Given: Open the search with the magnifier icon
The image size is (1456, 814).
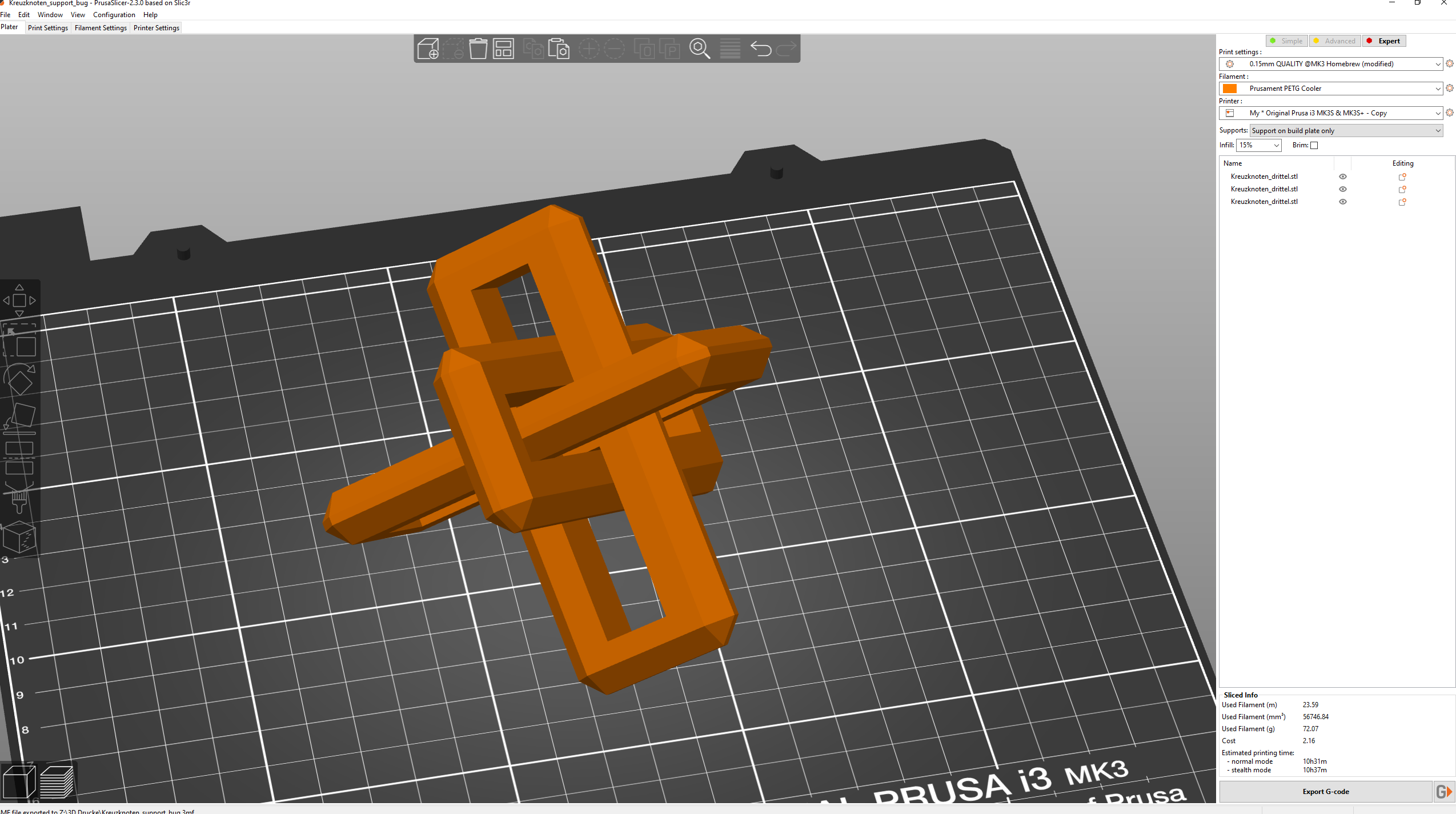Looking at the screenshot, I should click(x=700, y=49).
